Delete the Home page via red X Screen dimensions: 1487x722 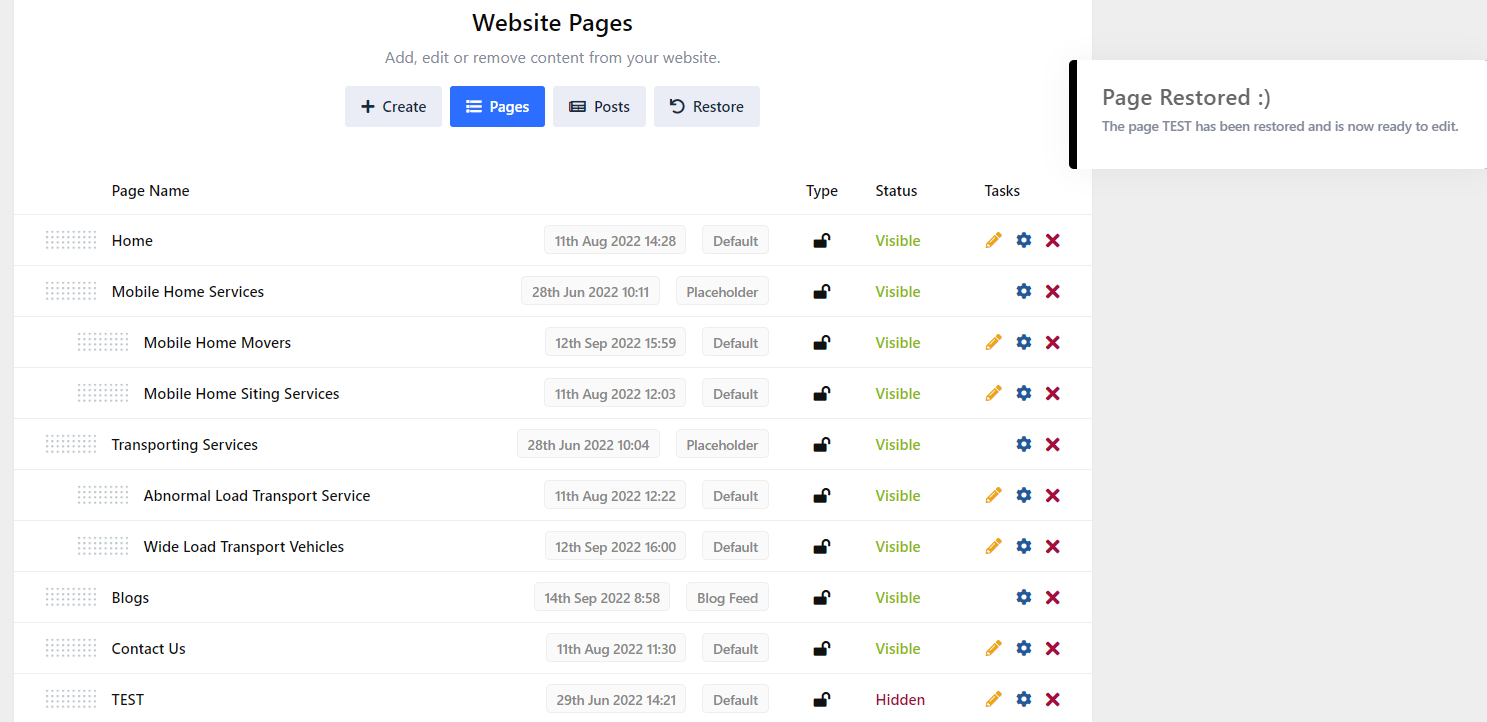[x=1052, y=240]
